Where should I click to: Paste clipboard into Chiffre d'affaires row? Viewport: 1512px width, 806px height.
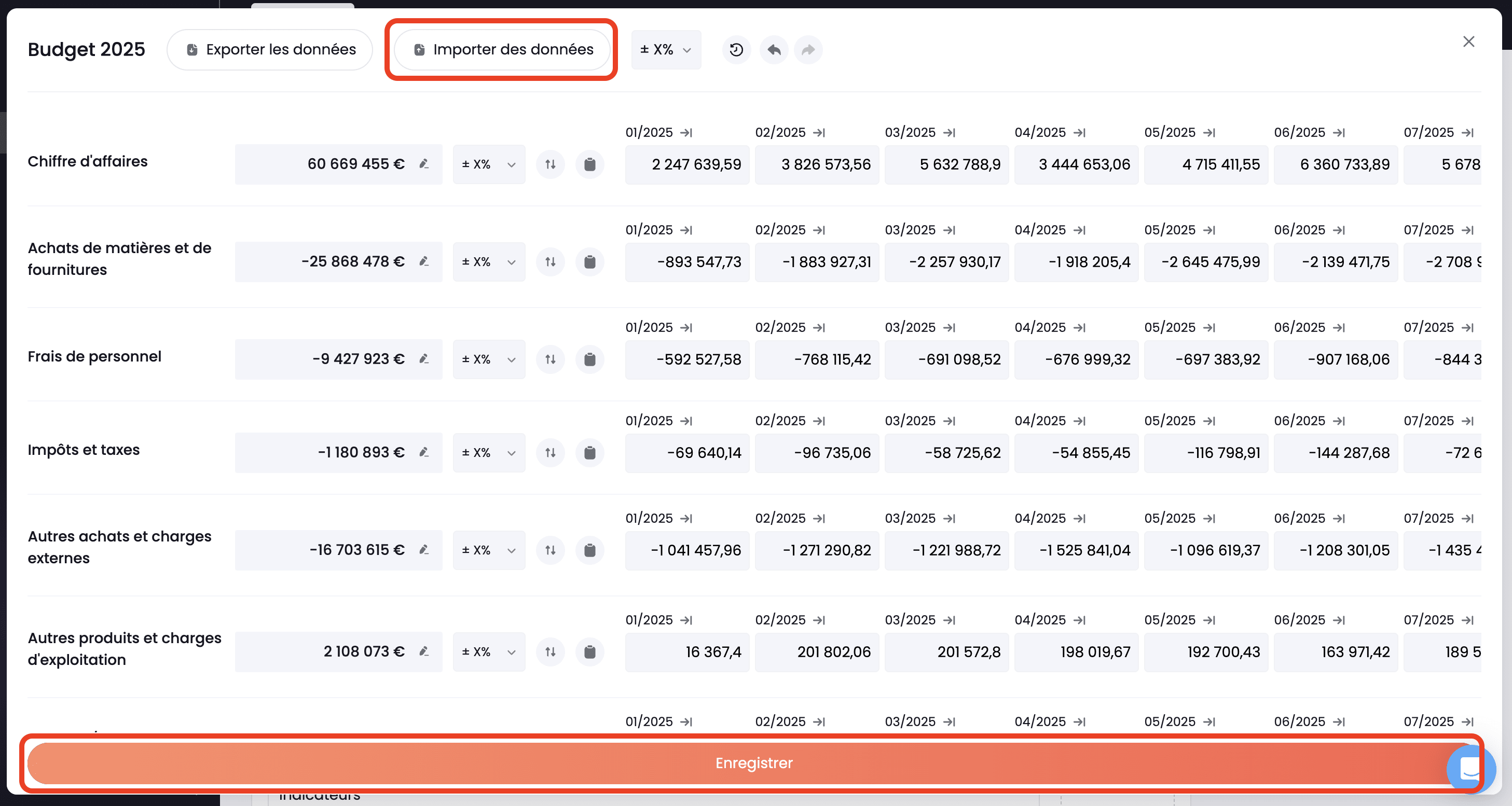click(589, 164)
